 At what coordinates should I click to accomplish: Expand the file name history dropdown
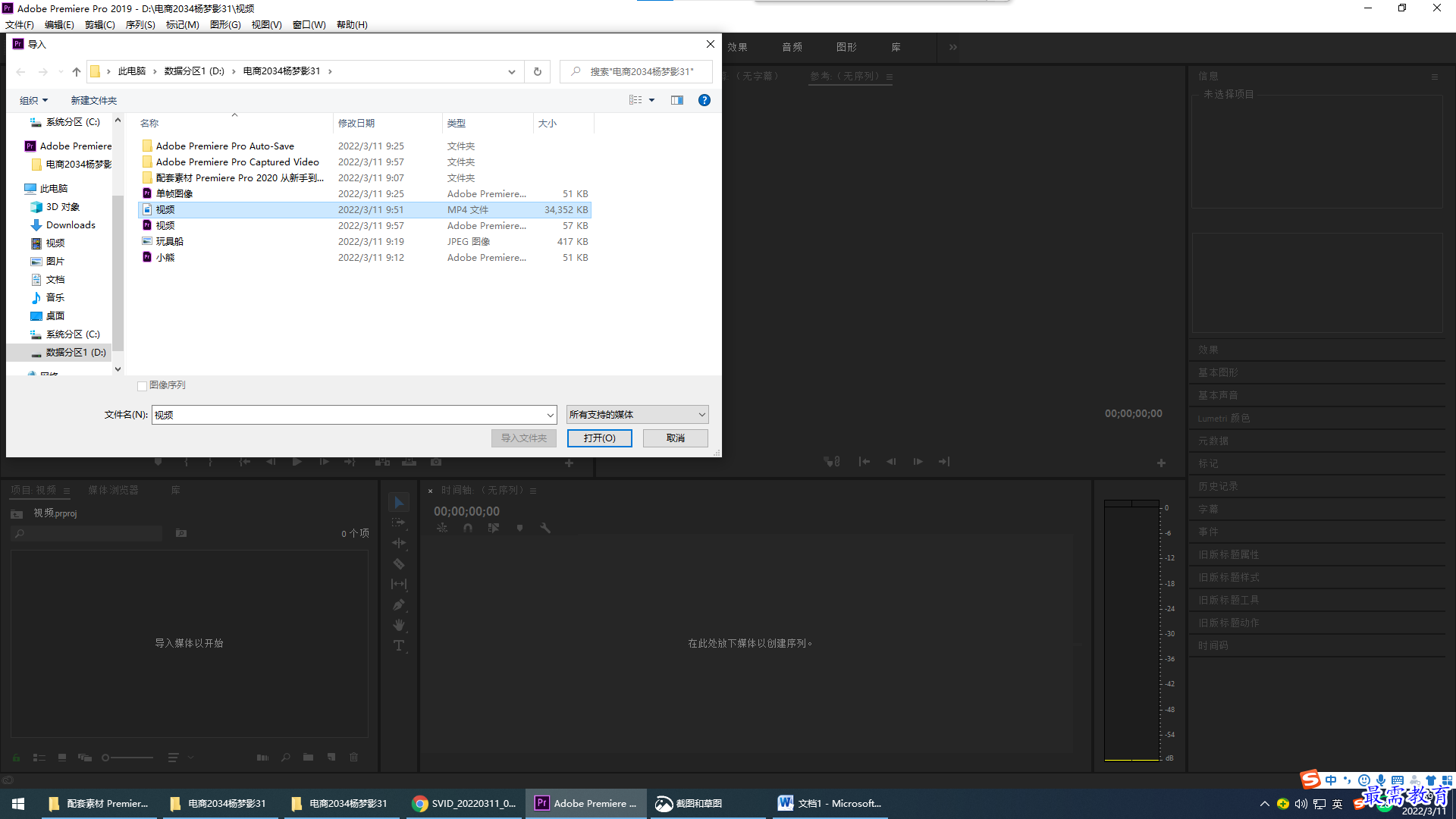point(551,415)
